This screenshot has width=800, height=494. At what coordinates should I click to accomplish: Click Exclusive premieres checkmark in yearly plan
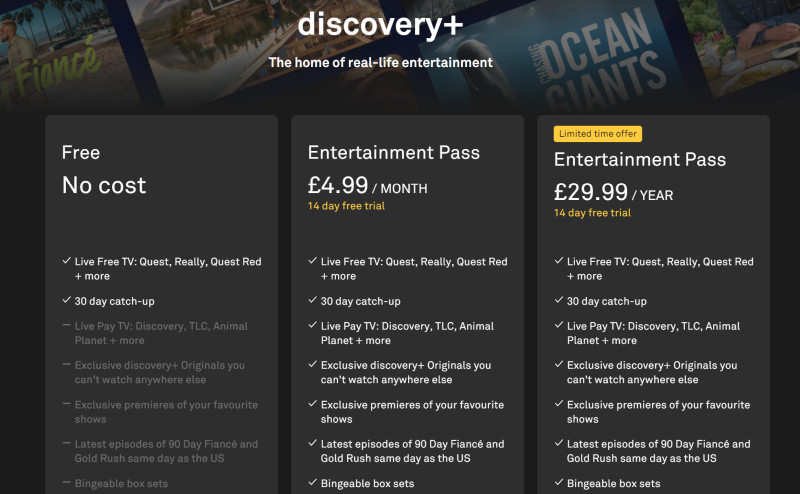pyautogui.click(x=559, y=404)
